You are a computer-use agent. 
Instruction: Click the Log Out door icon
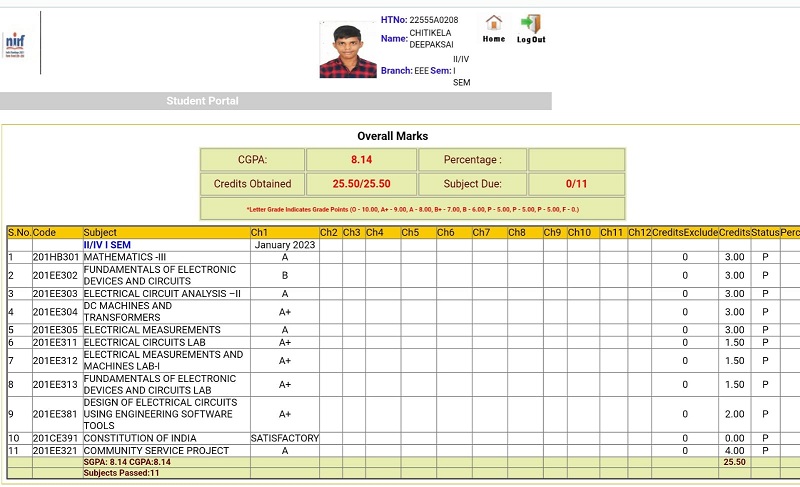(531, 23)
